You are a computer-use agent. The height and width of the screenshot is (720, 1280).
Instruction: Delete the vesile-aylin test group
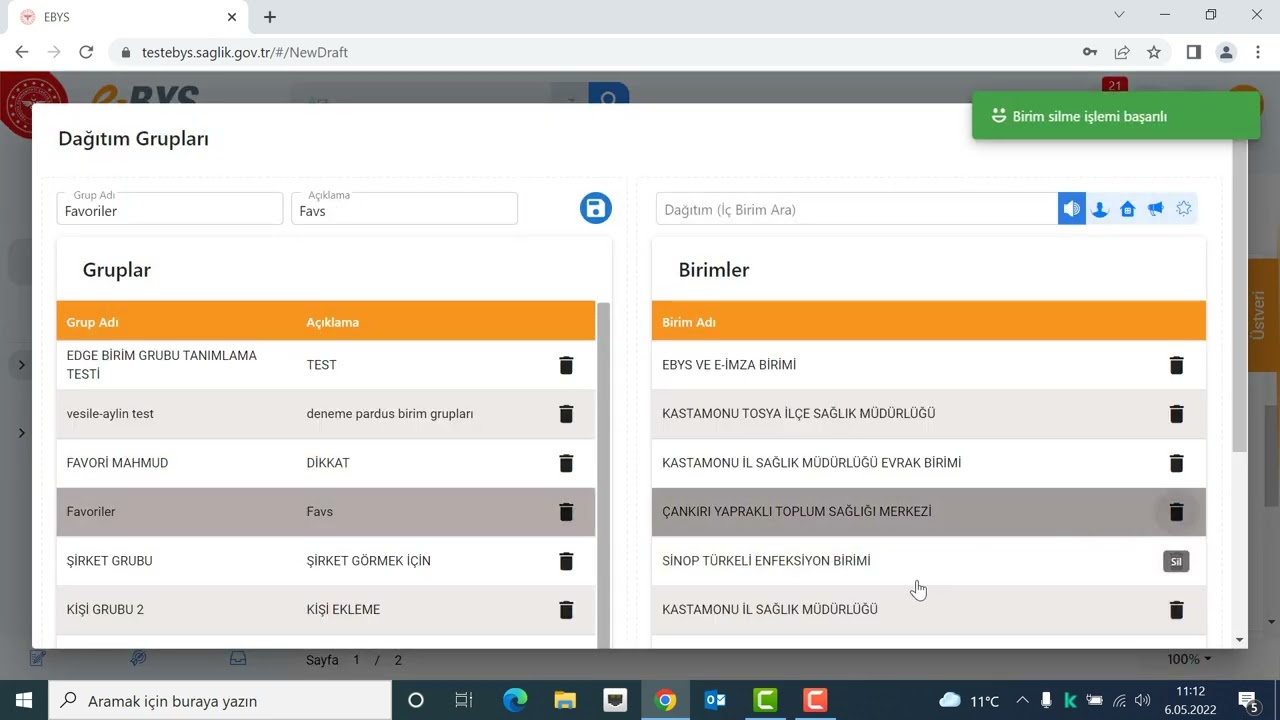pos(566,413)
